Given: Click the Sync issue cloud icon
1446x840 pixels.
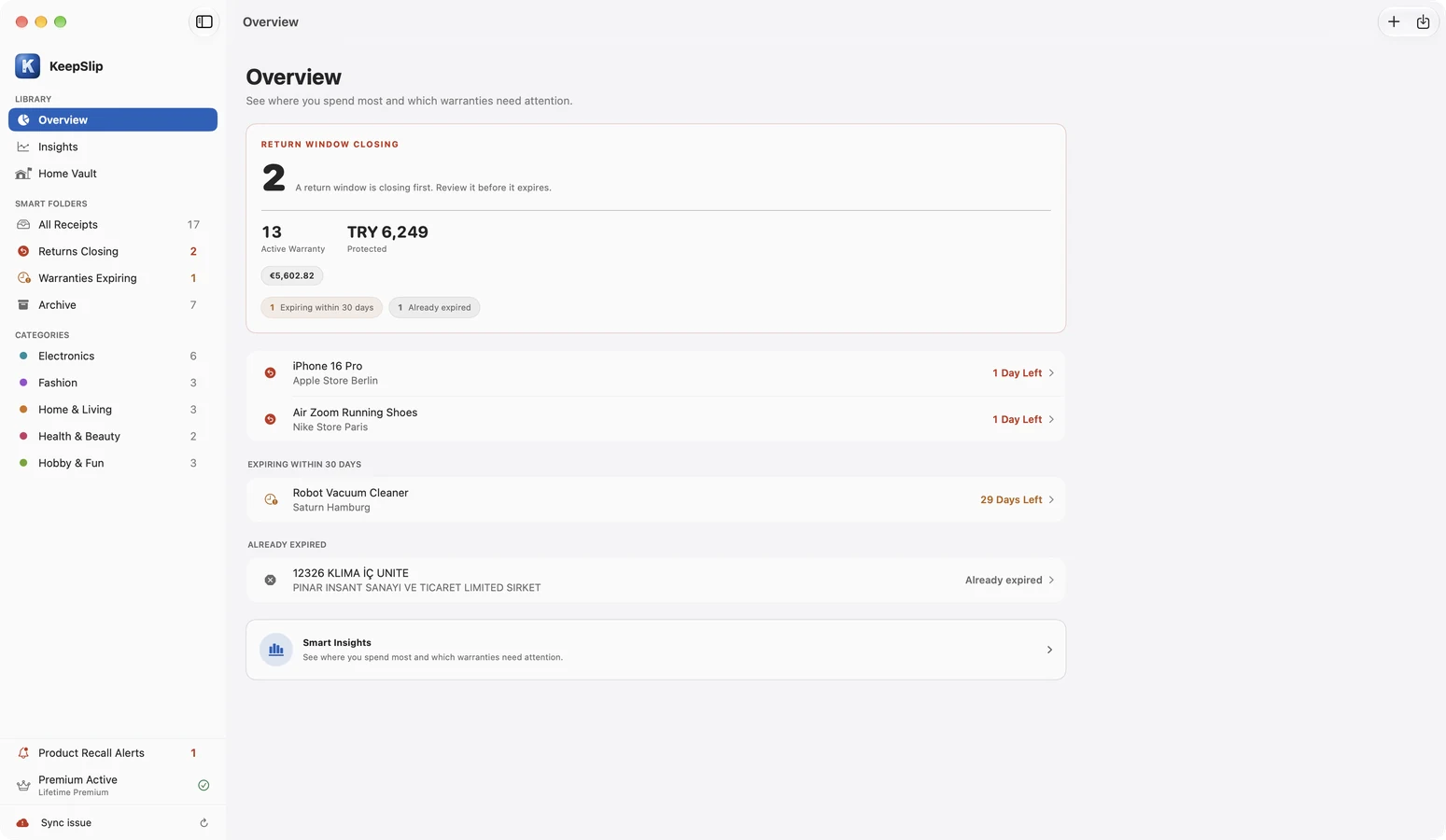Looking at the screenshot, I should tap(22, 823).
